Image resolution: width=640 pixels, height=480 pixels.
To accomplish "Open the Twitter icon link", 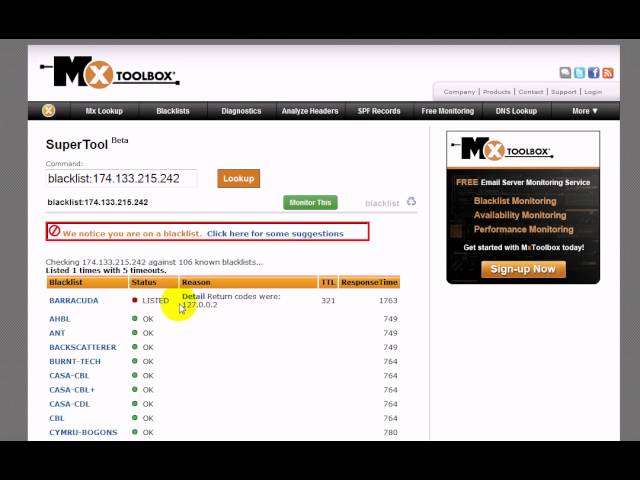I will click(579, 73).
